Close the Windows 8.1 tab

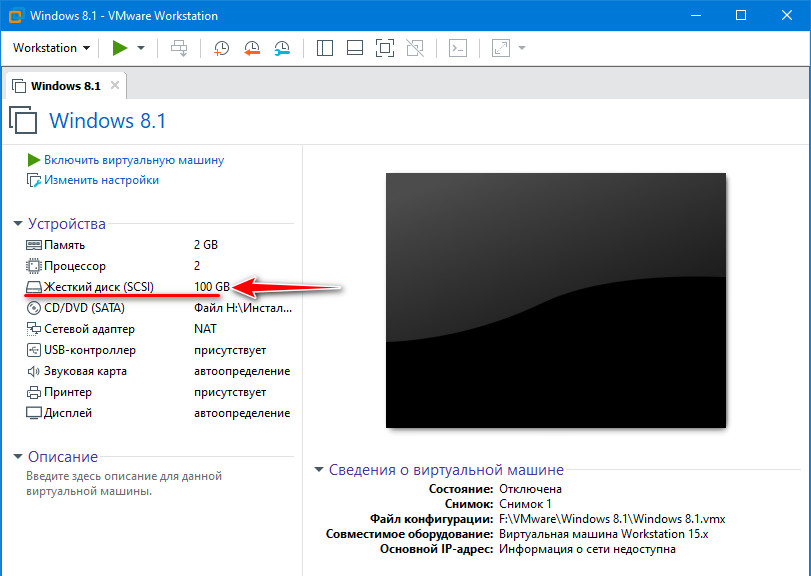[x=115, y=85]
